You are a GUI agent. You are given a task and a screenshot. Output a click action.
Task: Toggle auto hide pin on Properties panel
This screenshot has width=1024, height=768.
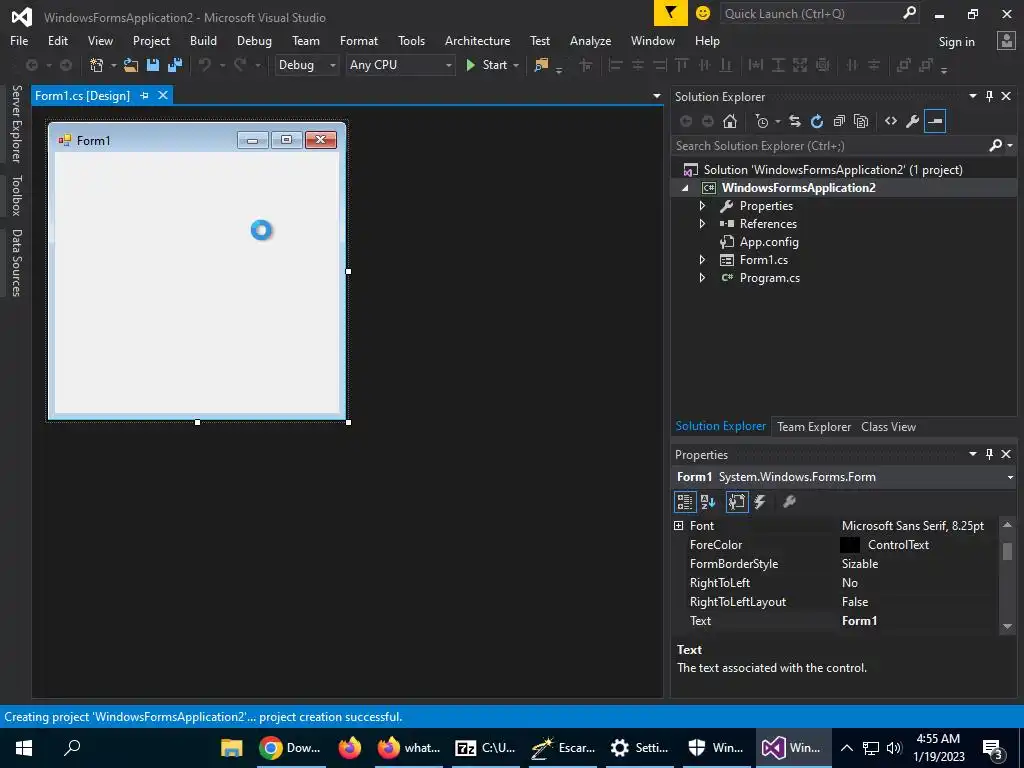(989, 454)
